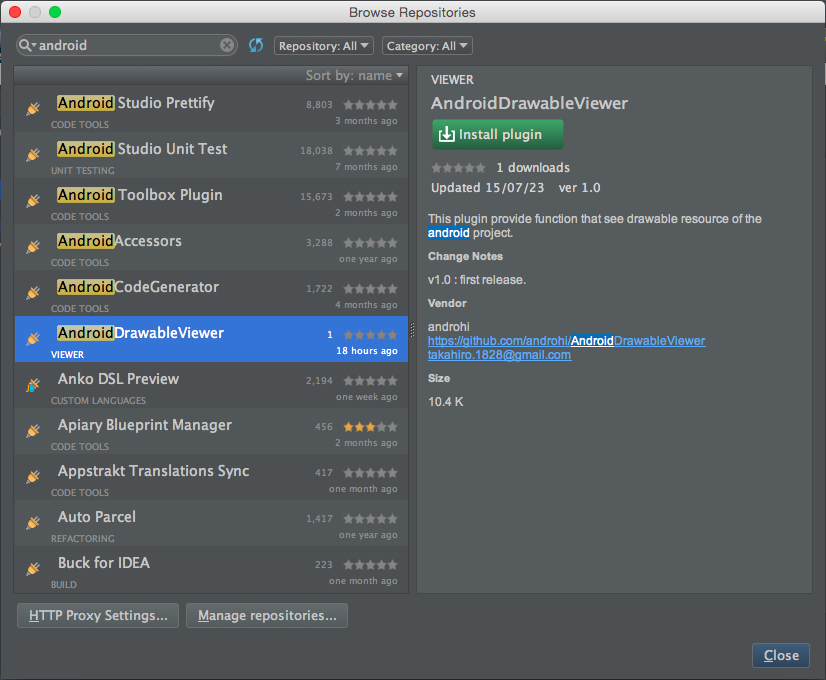
Task: Clear the android search text
Action: point(227,45)
